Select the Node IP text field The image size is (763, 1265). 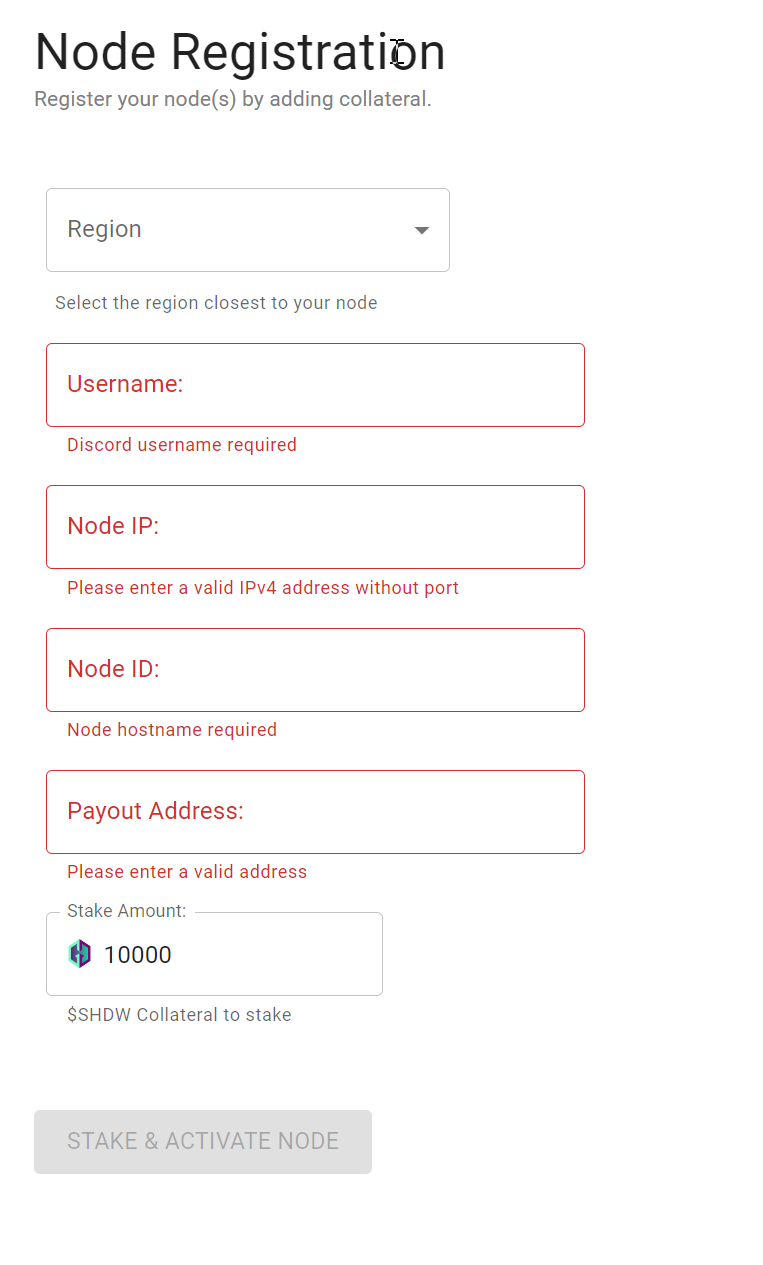point(315,527)
